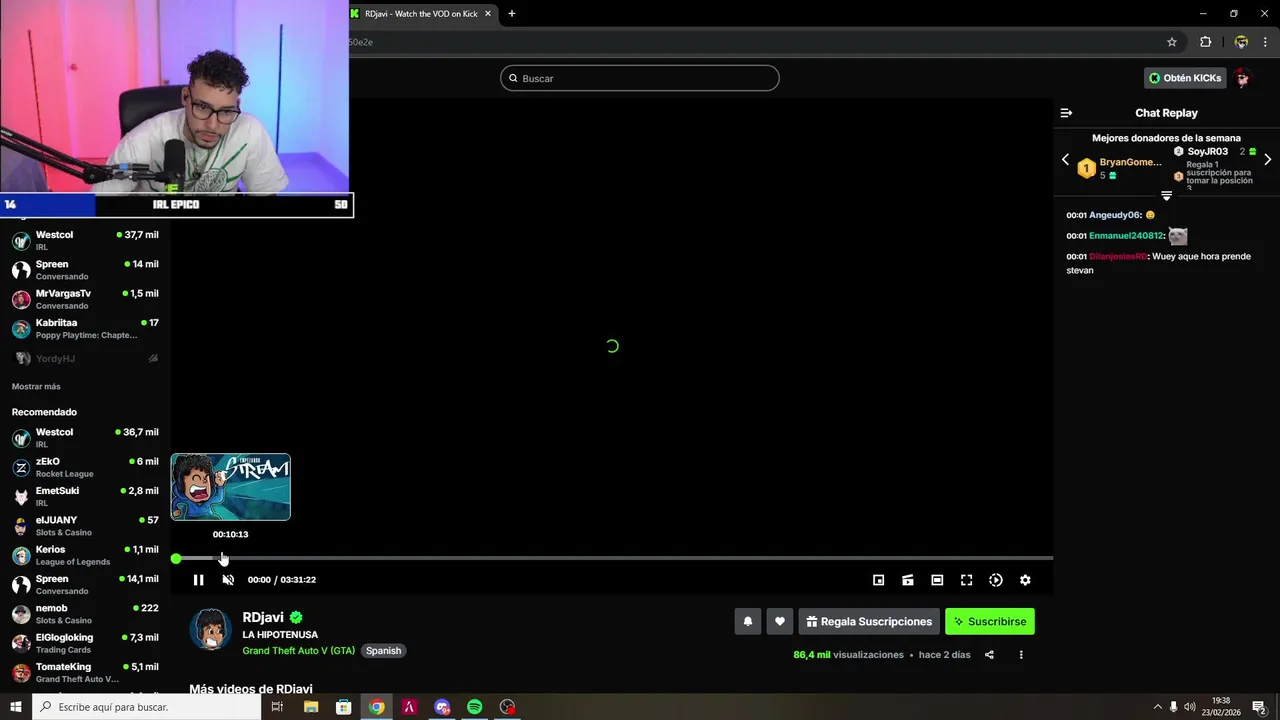Open elJUANY Slots & Casino channel
The height and width of the screenshot is (720, 1280).
click(85, 526)
